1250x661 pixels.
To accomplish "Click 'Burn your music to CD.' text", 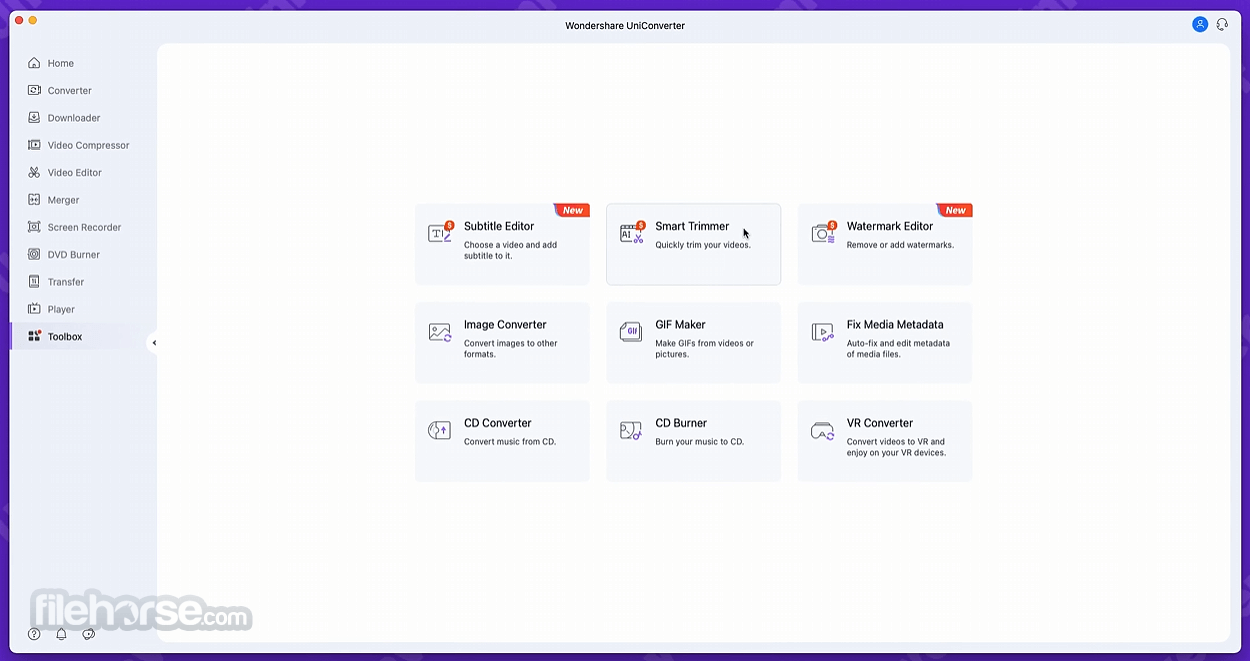I will coord(699,442).
